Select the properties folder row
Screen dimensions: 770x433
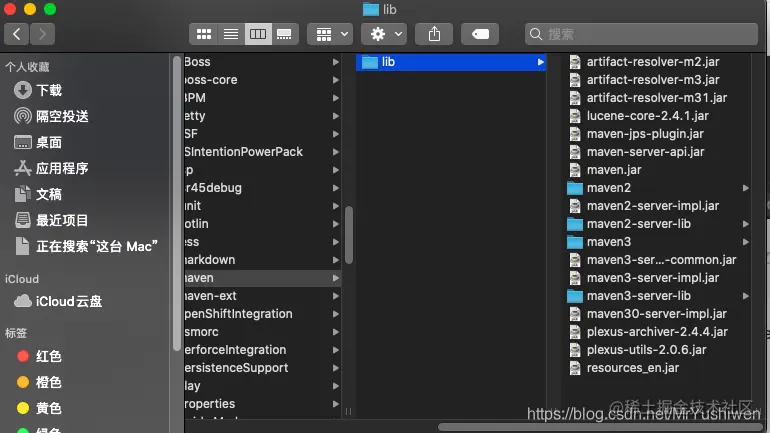tap(263, 404)
